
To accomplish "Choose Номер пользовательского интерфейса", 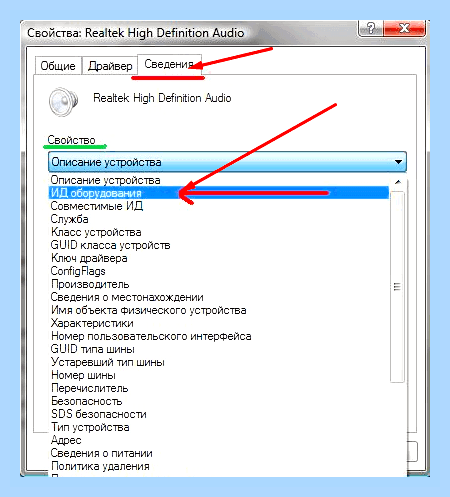I will pyautogui.click(x=219, y=336).
